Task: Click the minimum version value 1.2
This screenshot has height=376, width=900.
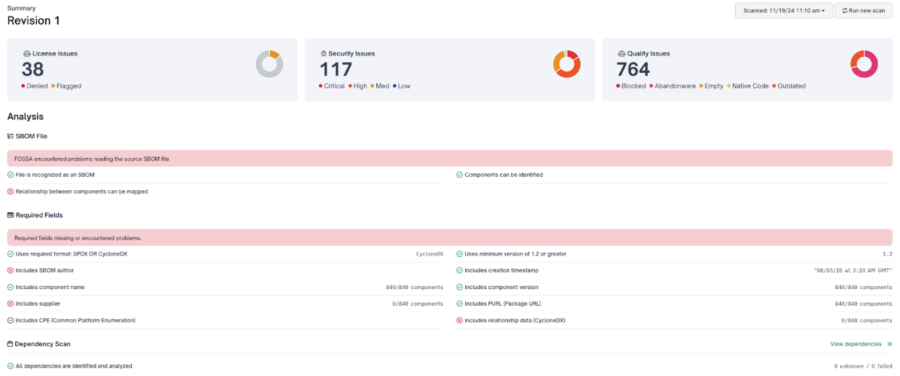Action: [887, 254]
